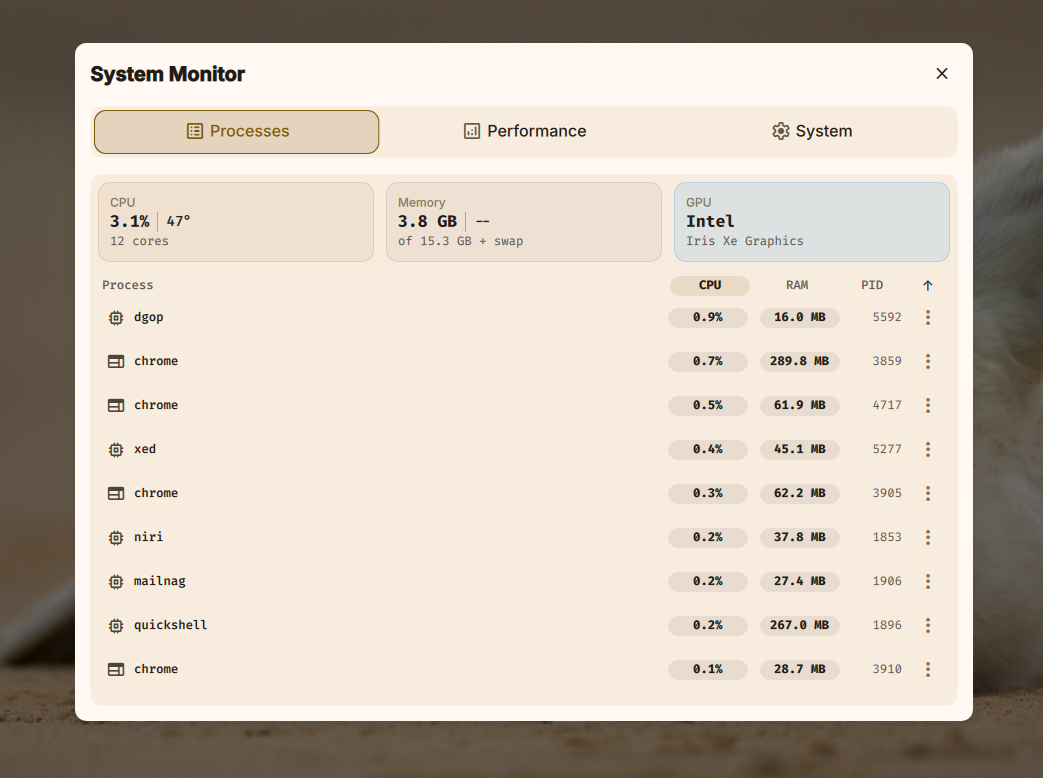Viewport: 1043px width, 778px height.
Task: Click the window icon beside chrome PID 3910
Action: [x=116, y=669]
